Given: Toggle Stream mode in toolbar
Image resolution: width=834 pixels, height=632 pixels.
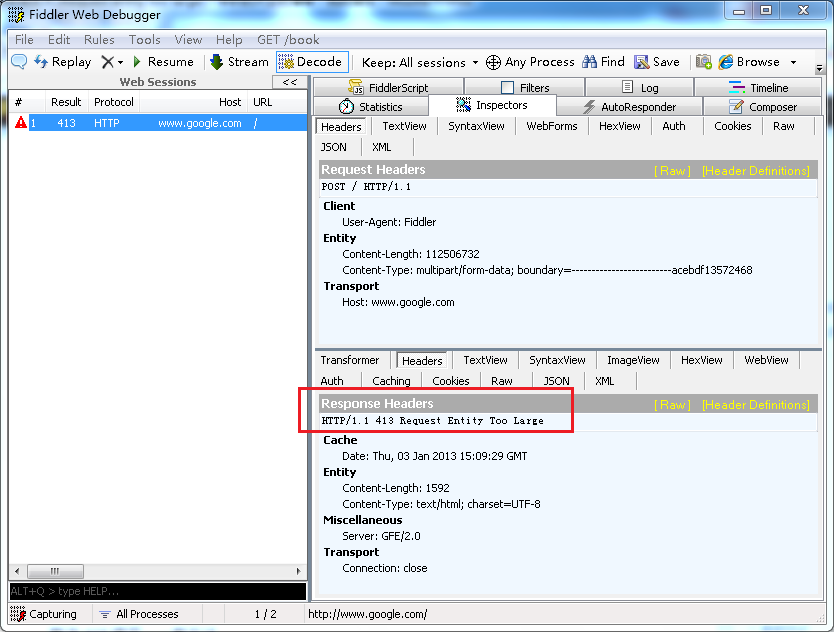Looking at the screenshot, I should point(238,62).
